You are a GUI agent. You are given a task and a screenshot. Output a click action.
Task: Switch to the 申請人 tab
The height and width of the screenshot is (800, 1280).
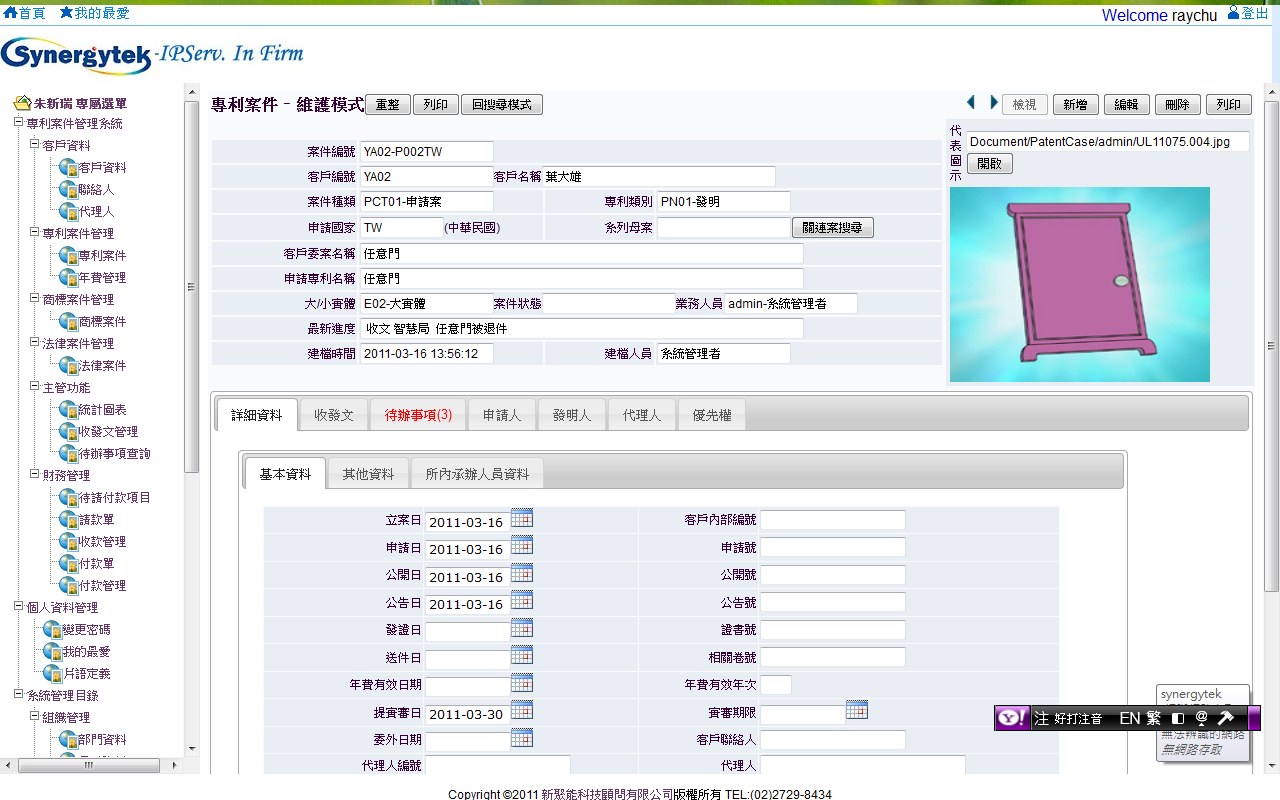pyautogui.click(x=502, y=415)
